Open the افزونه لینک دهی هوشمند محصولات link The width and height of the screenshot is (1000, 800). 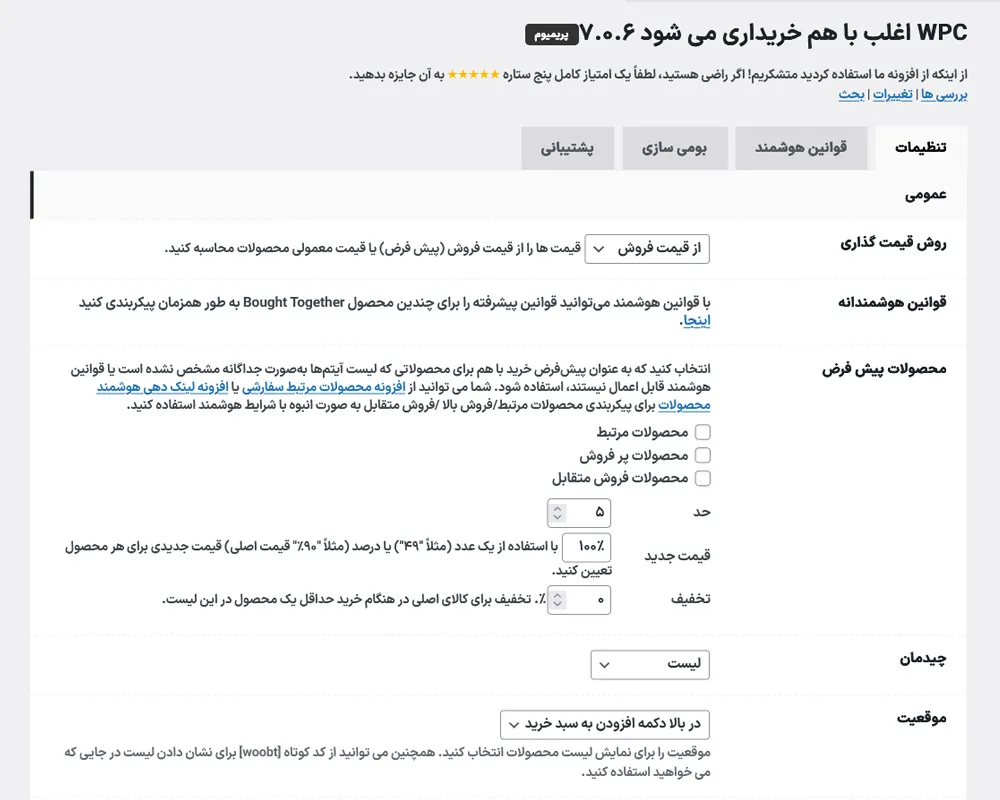click(162, 387)
